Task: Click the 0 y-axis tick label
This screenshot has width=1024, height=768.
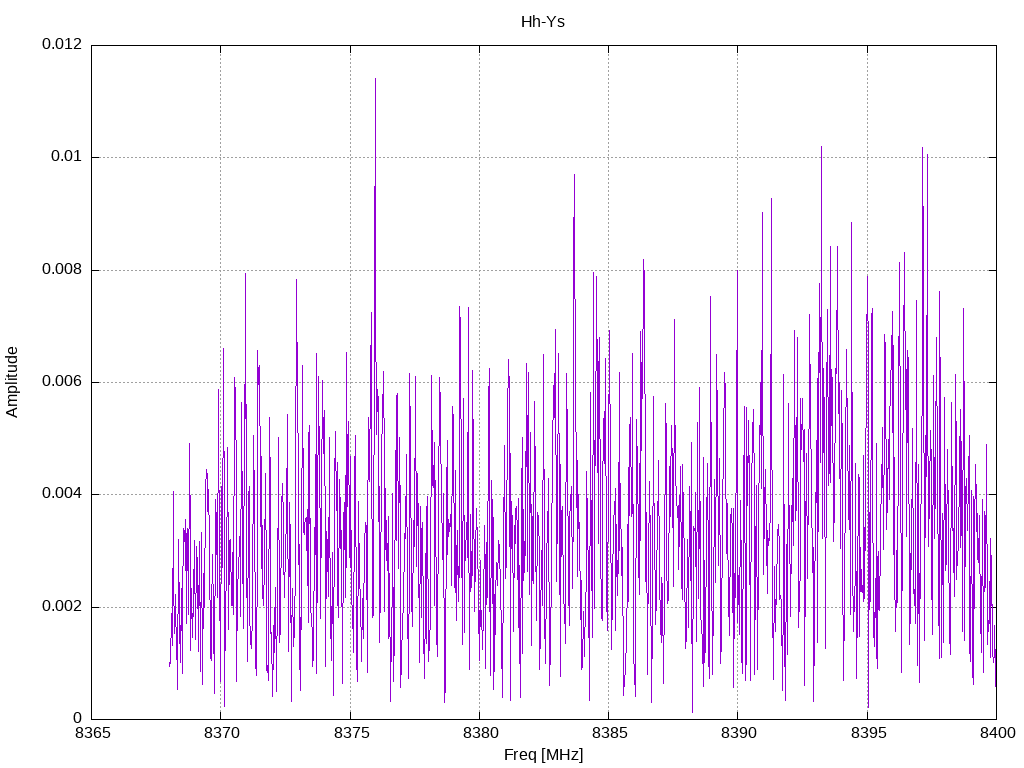Action: [x=78, y=718]
